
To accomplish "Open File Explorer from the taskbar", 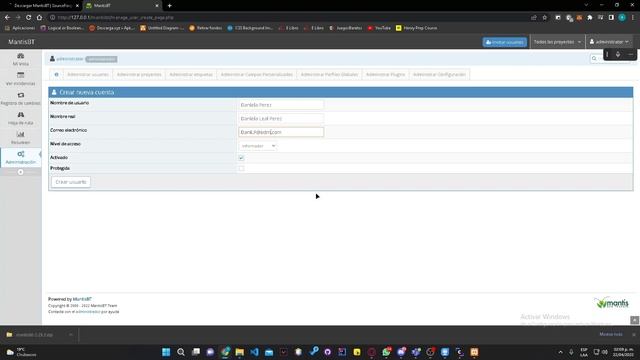I will [240, 352].
